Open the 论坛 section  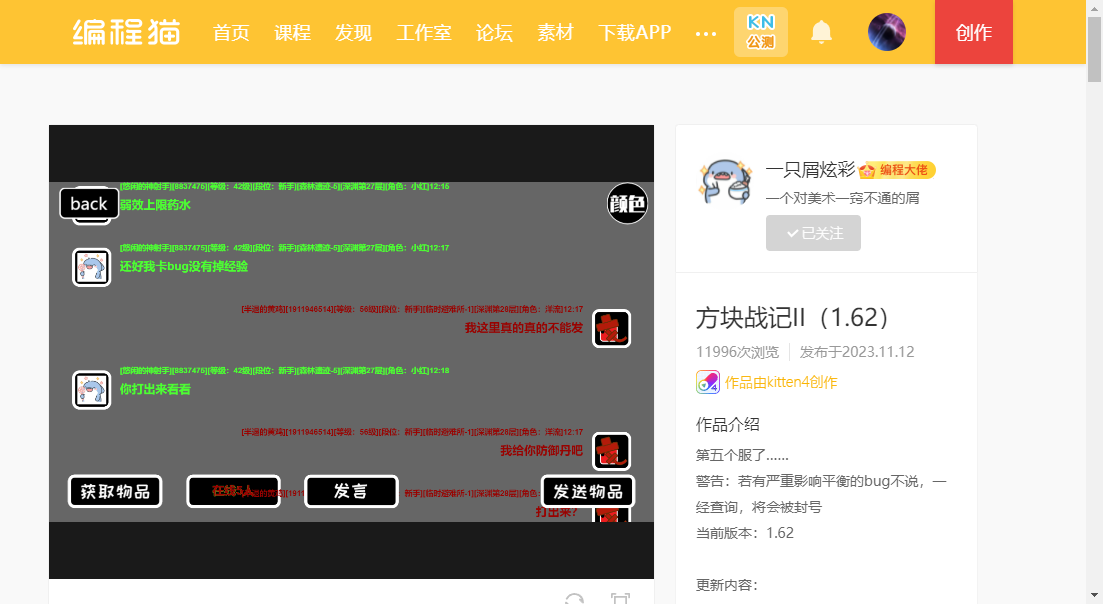pos(494,32)
